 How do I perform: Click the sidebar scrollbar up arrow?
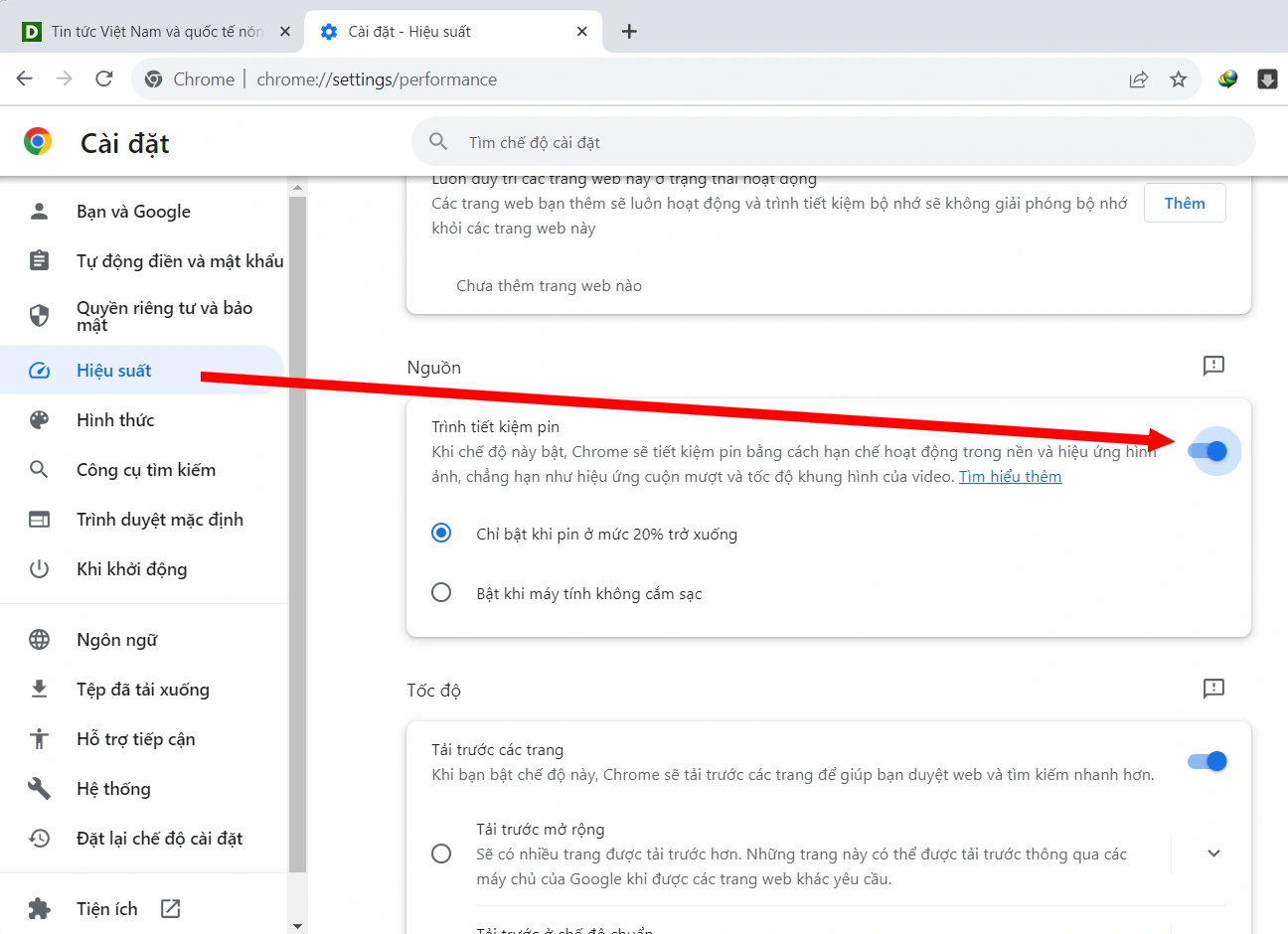coord(297,188)
